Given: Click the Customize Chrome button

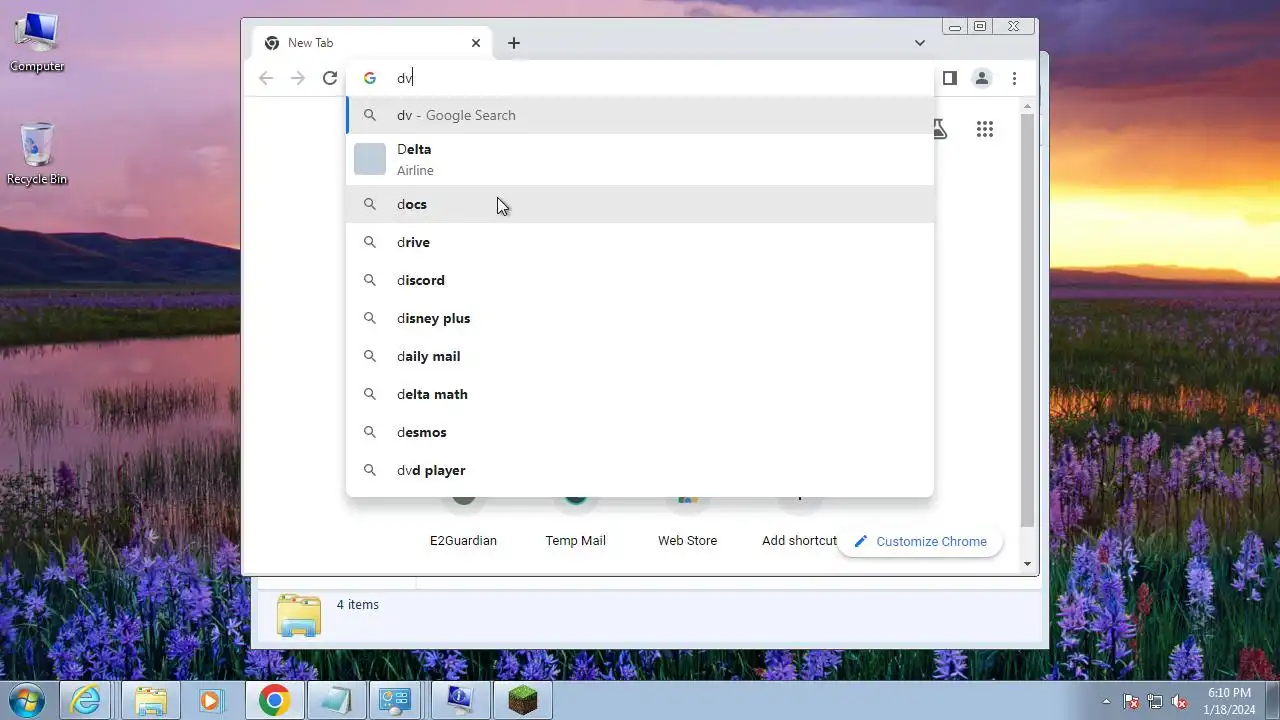Looking at the screenshot, I should (x=920, y=541).
